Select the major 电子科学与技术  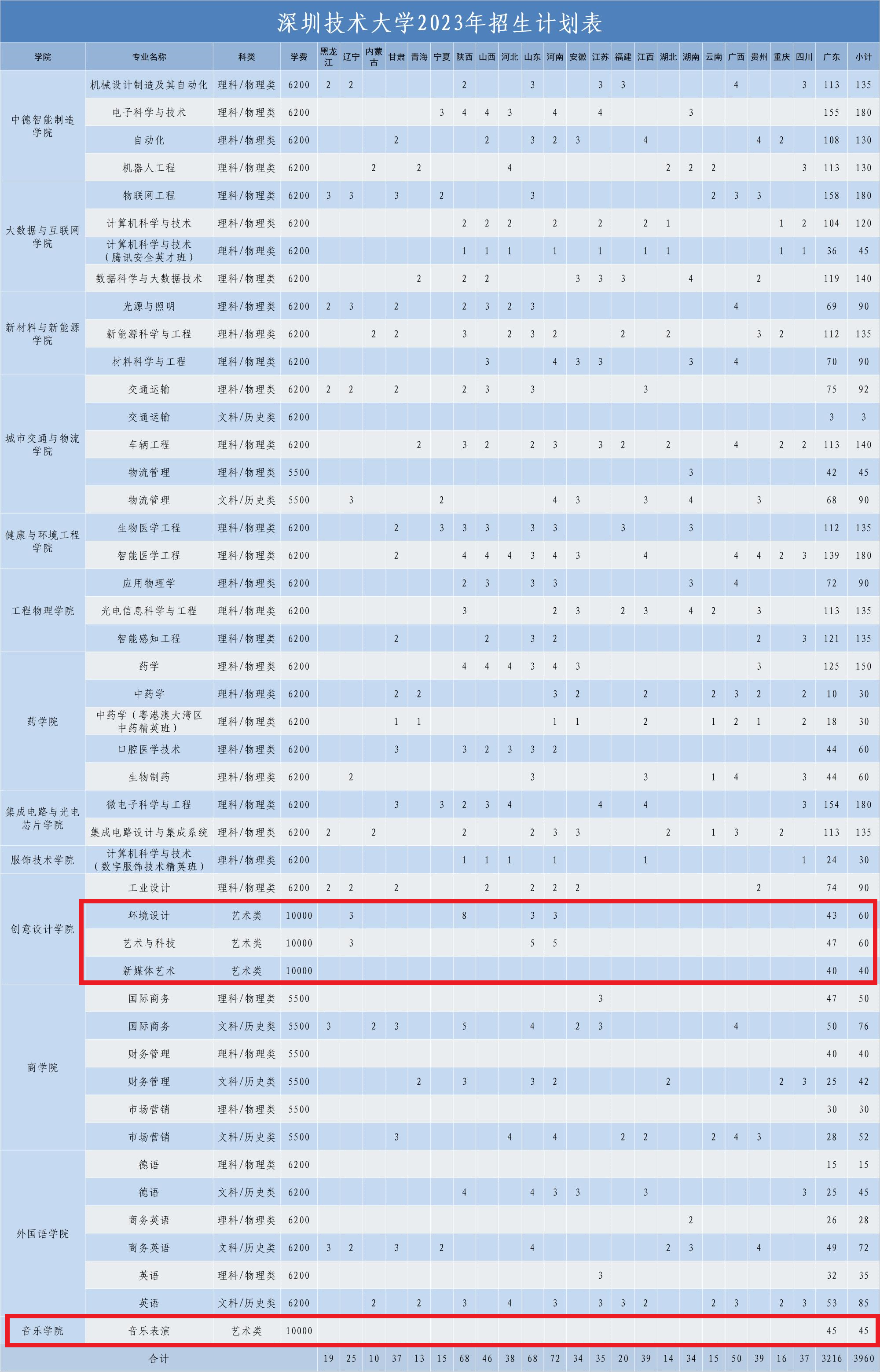coord(149,113)
